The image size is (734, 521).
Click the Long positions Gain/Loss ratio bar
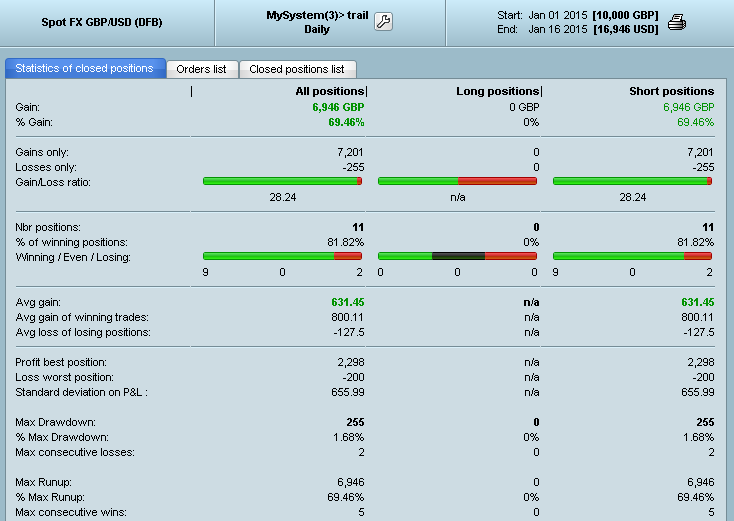coord(457,181)
